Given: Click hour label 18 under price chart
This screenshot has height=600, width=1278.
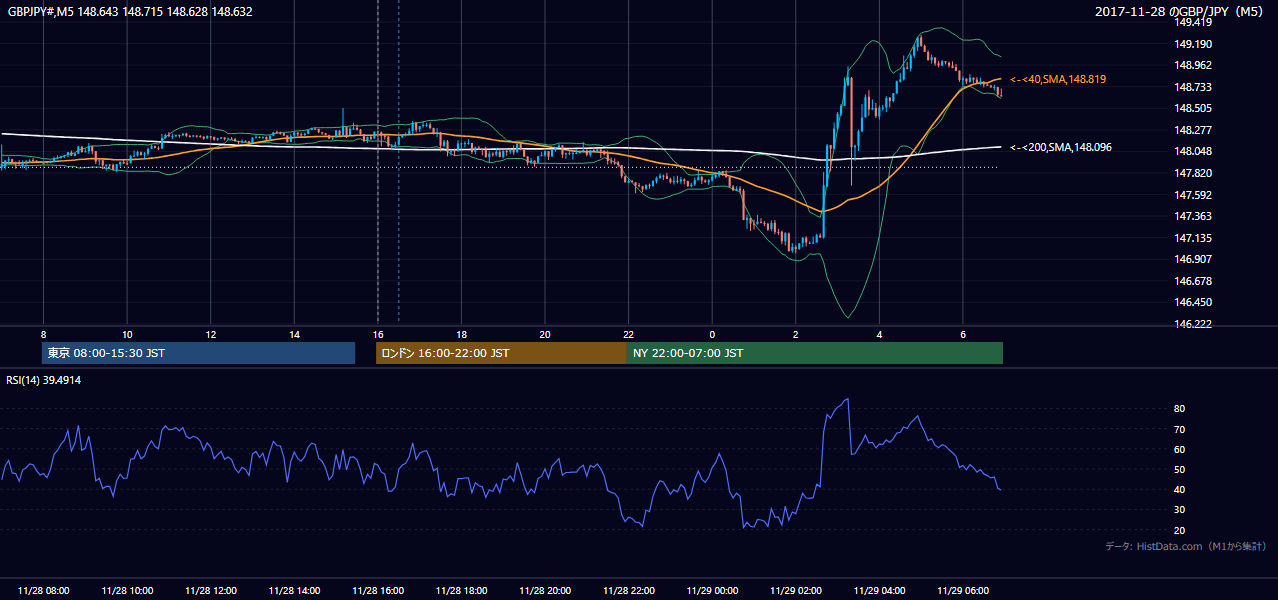Looking at the screenshot, I should pos(461,334).
